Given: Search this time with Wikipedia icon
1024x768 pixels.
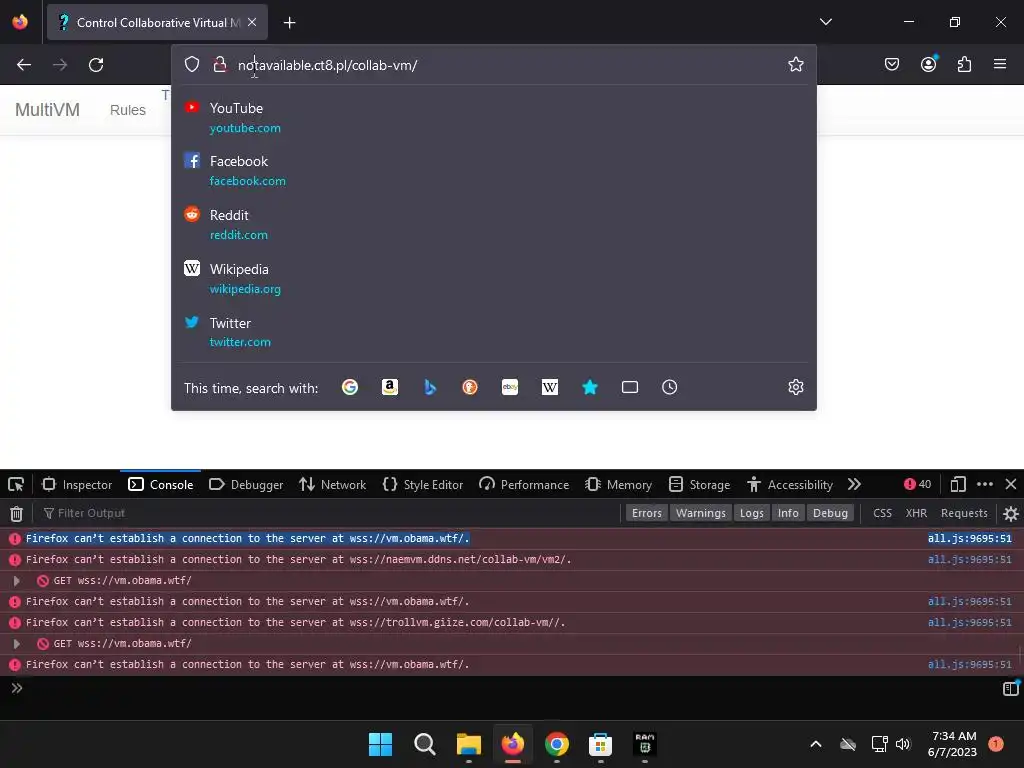Looking at the screenshot, I should [550, 387].
